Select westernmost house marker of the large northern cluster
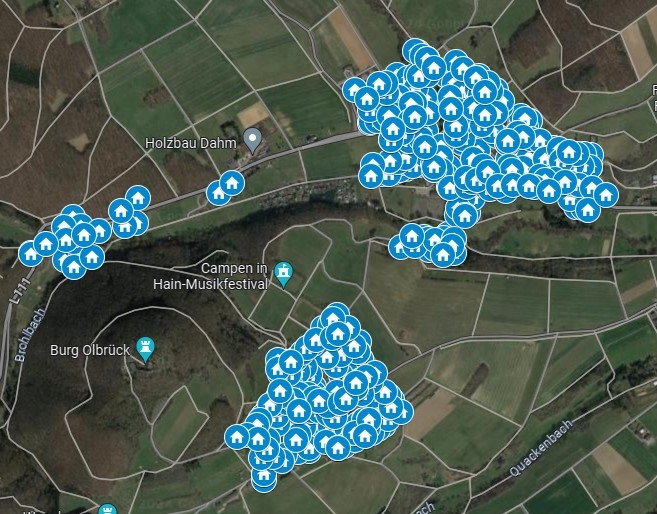The width and height of the screenshot is (657, 514). [354, 90]
